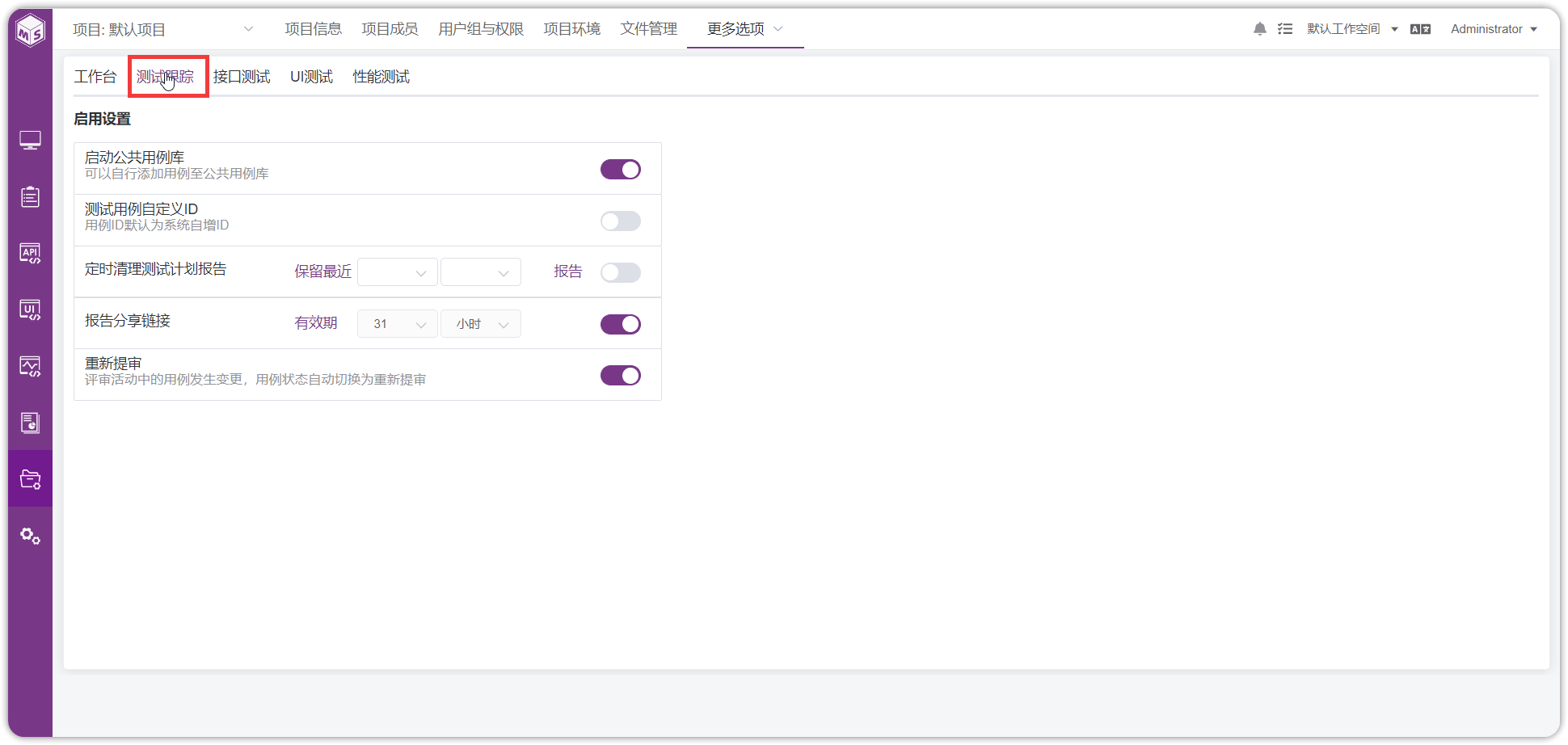Open the performance testing sidebar icon
Viewport: 1568px width, 745px height.
click(x=31, y=367)
